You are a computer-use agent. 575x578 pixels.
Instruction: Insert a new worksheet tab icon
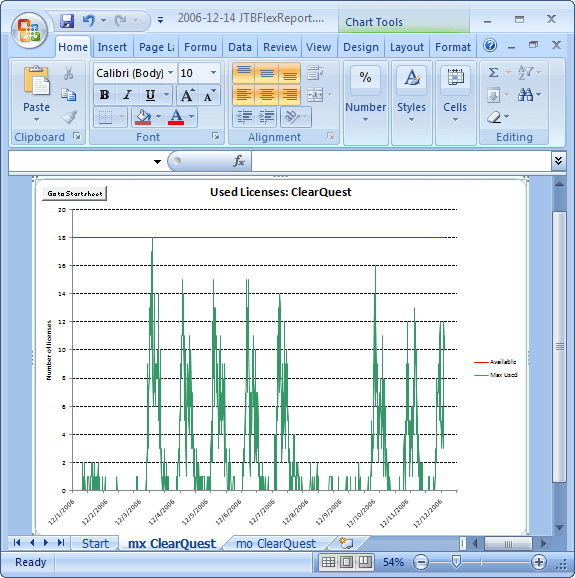click(346, 543)
